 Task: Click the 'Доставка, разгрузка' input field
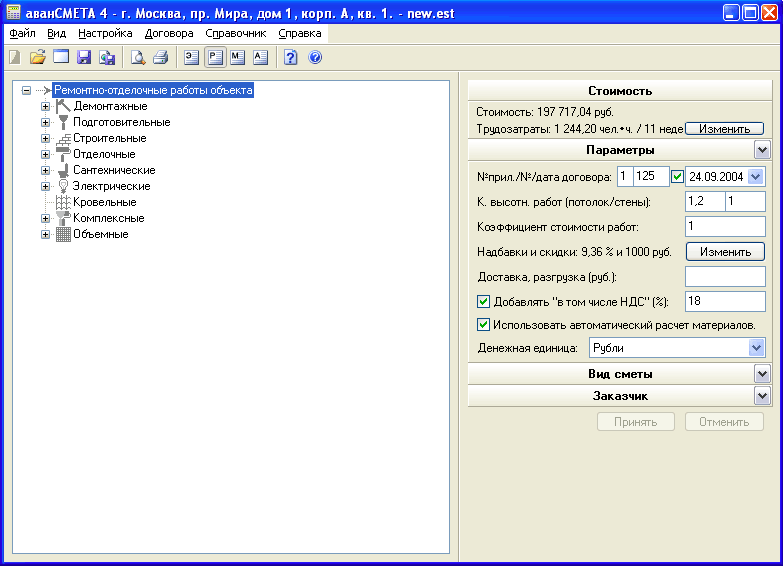pyautogui.click(x=724, y=277)
